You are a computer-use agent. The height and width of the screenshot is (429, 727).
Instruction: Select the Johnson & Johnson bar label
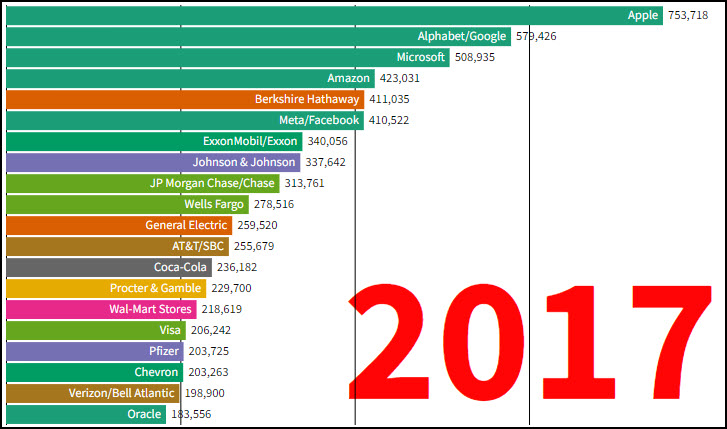(x=244, y=162)
